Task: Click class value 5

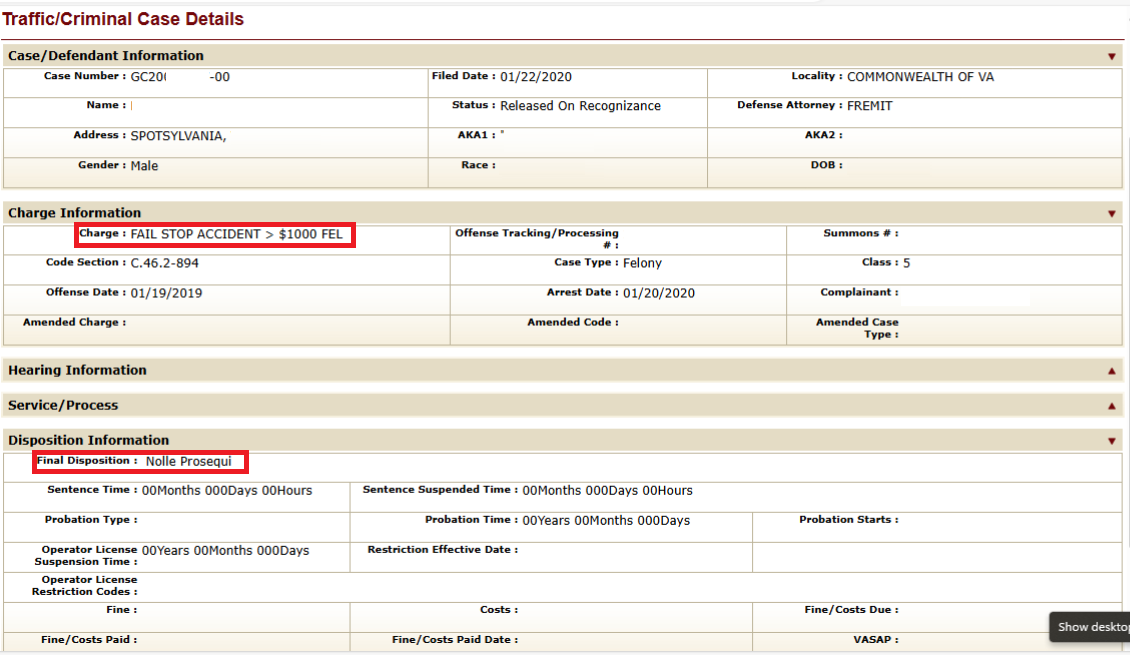Action: click(907, 263)
